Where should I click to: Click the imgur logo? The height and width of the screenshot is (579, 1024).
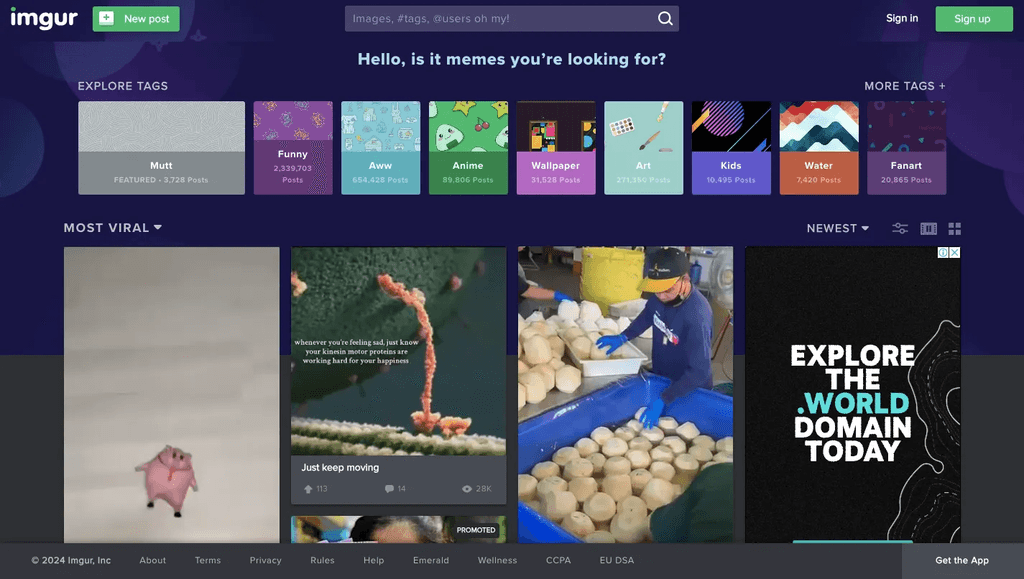click(44, 18)
